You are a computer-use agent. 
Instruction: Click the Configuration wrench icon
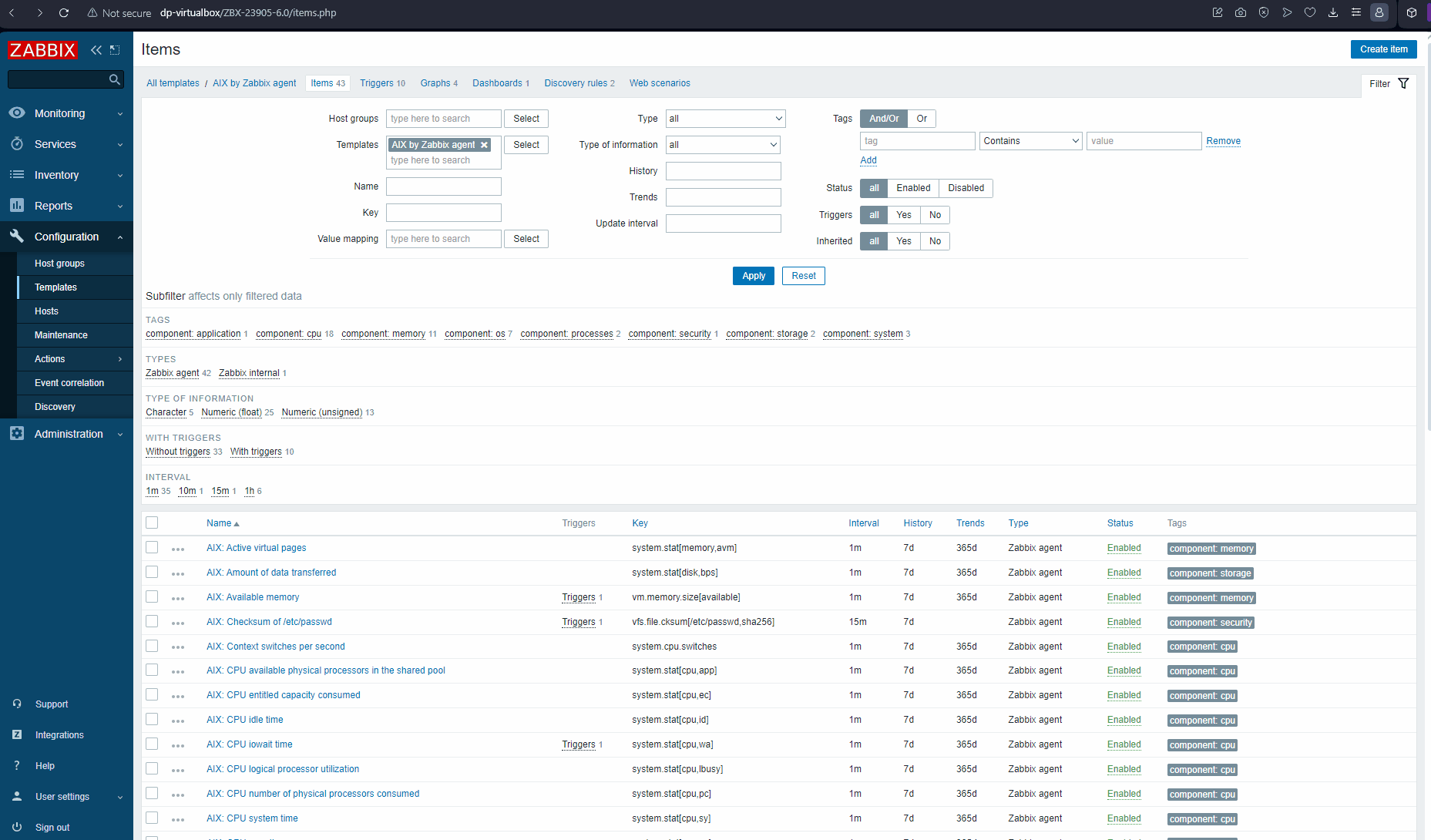[17, 236]
